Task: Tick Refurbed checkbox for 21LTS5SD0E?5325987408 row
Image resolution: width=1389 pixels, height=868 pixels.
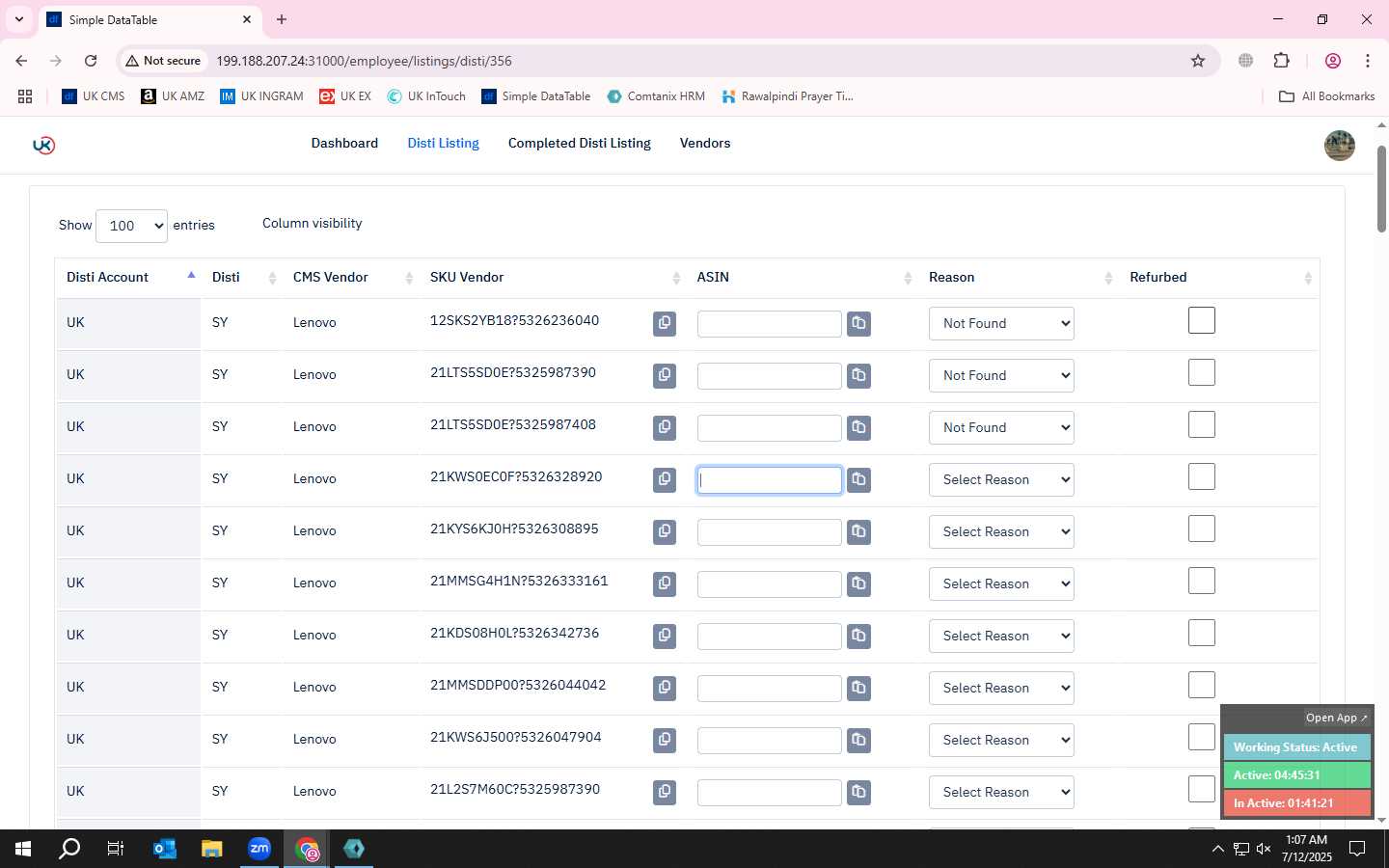Action: coord(1202,424)
